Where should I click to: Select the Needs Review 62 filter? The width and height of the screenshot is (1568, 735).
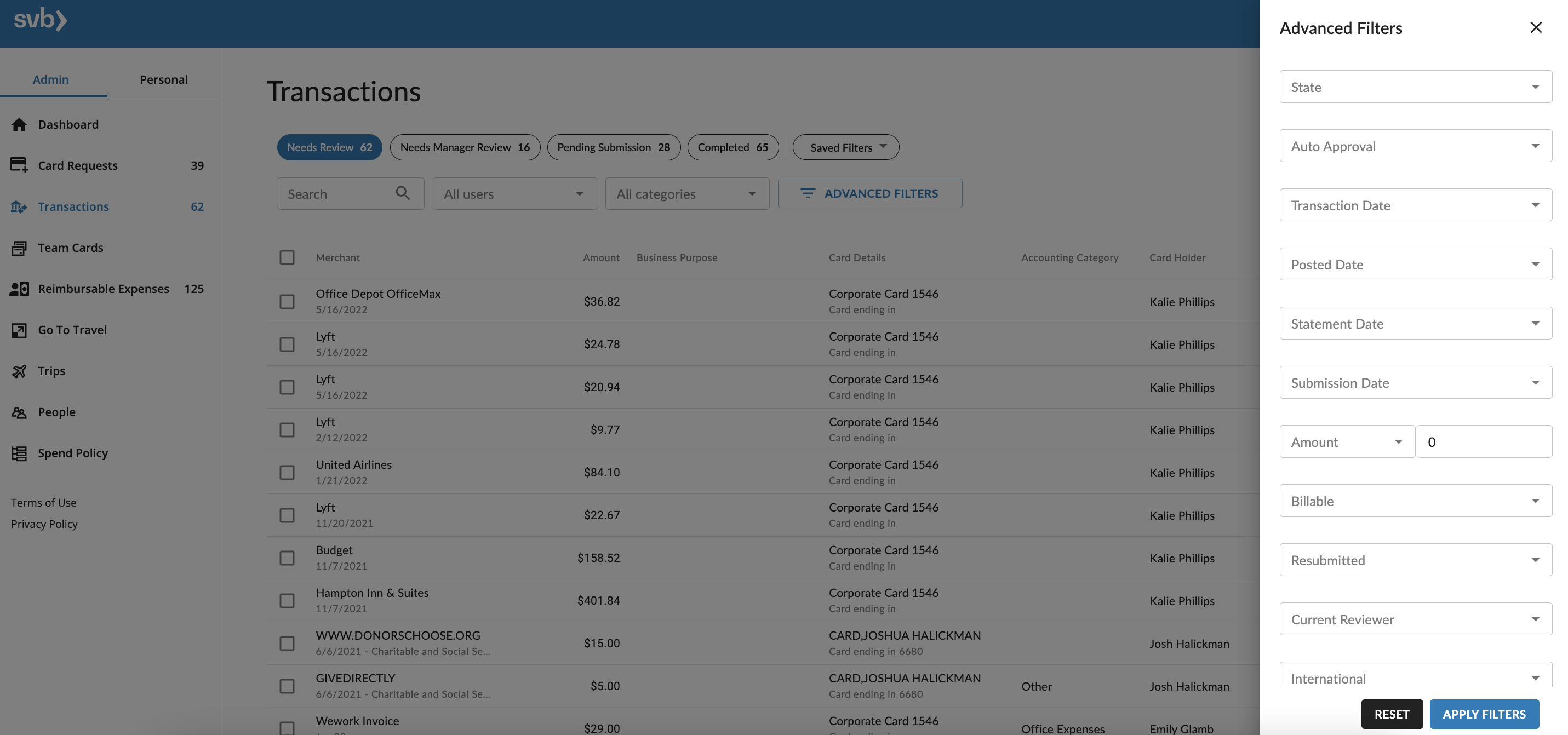pyautogui.click(x=329, y=147)
